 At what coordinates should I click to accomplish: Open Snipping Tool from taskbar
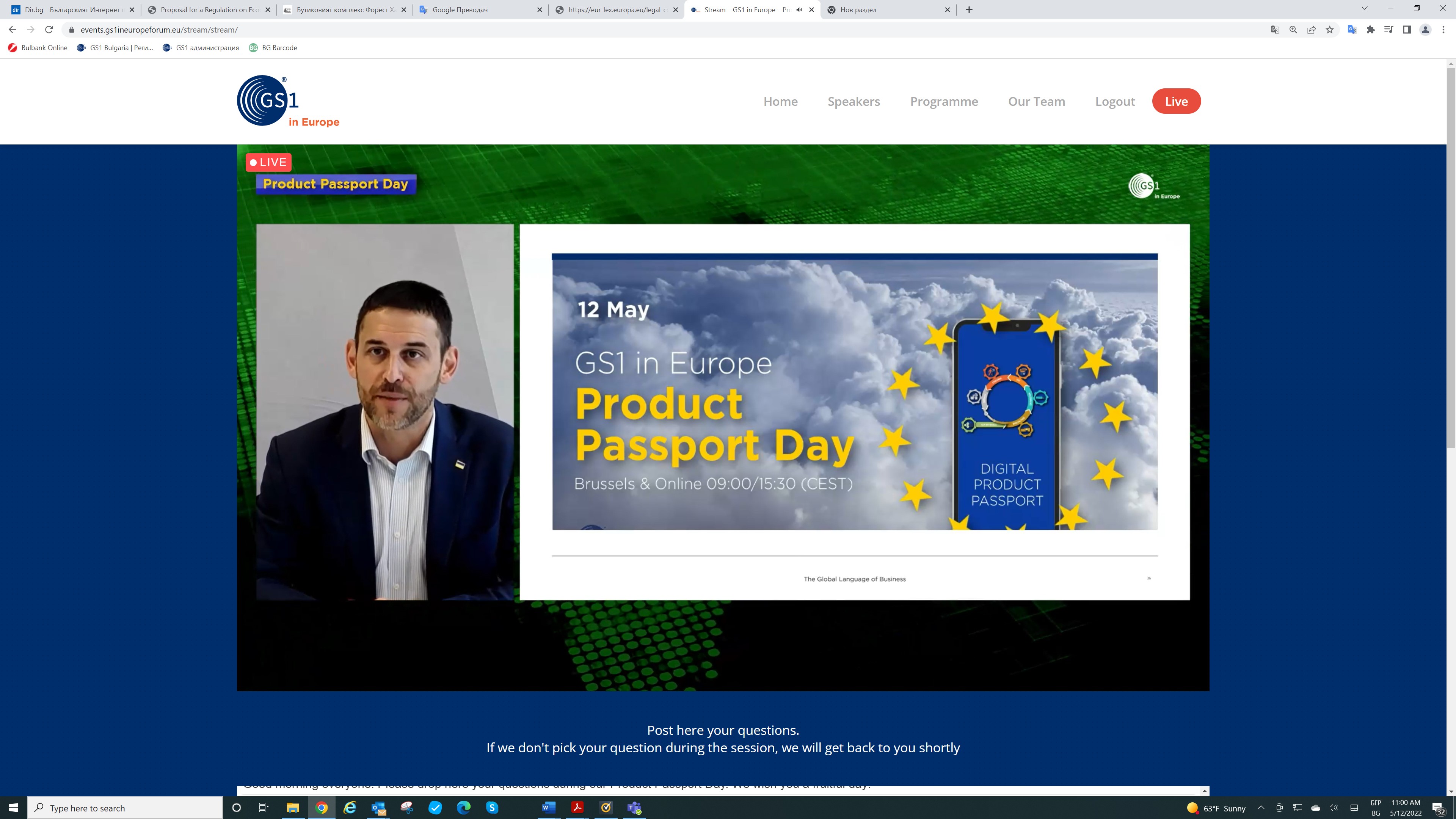[407, 808]
